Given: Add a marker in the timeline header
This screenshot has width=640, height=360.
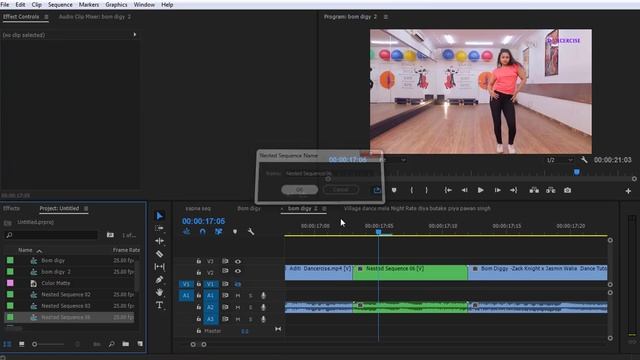Looking at the screenshot, I should (235, 232).
